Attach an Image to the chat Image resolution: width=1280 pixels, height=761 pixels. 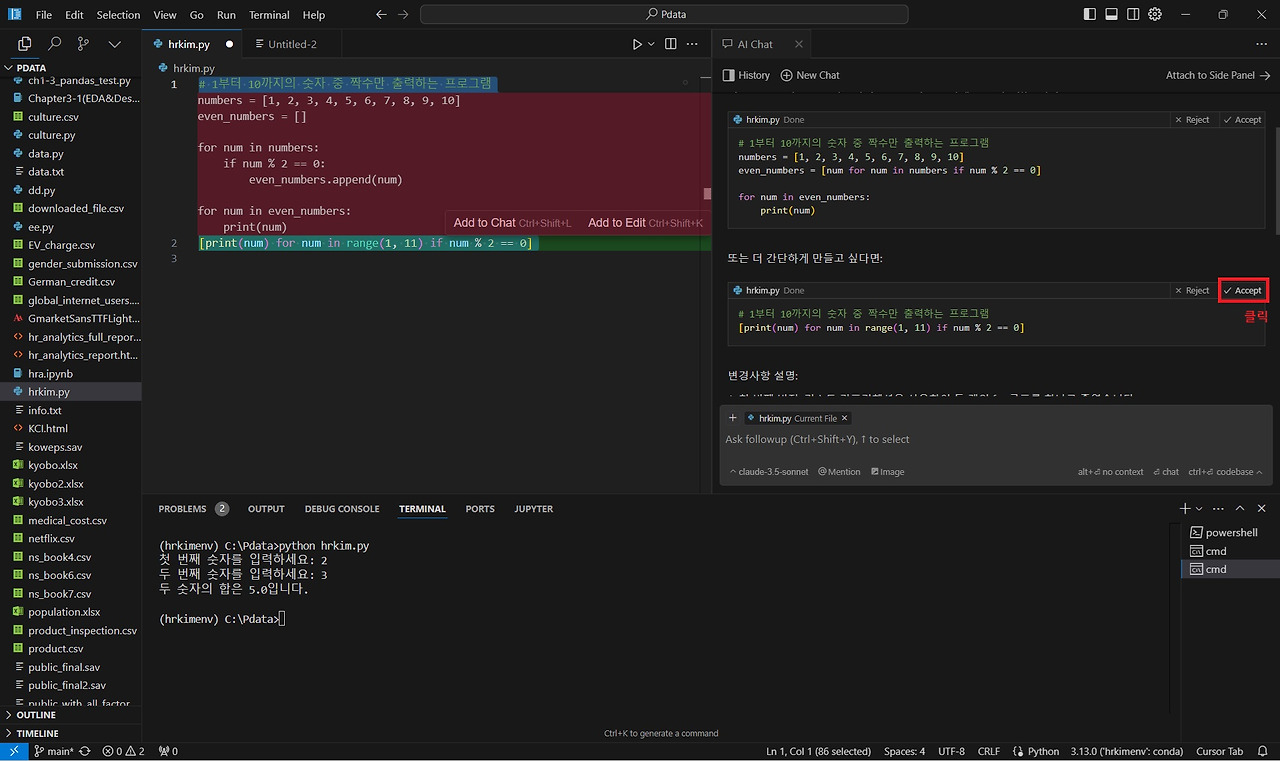point(887,472)
